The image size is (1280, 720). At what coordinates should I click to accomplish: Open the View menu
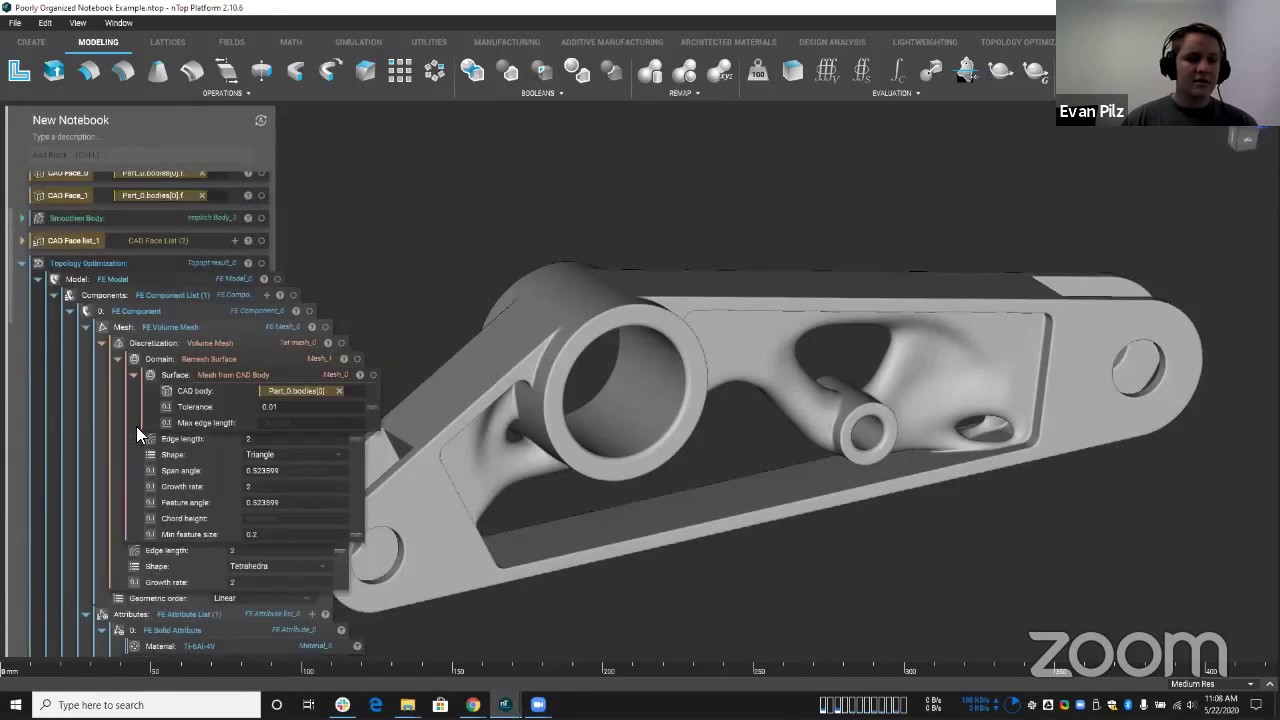click(78, 23)
